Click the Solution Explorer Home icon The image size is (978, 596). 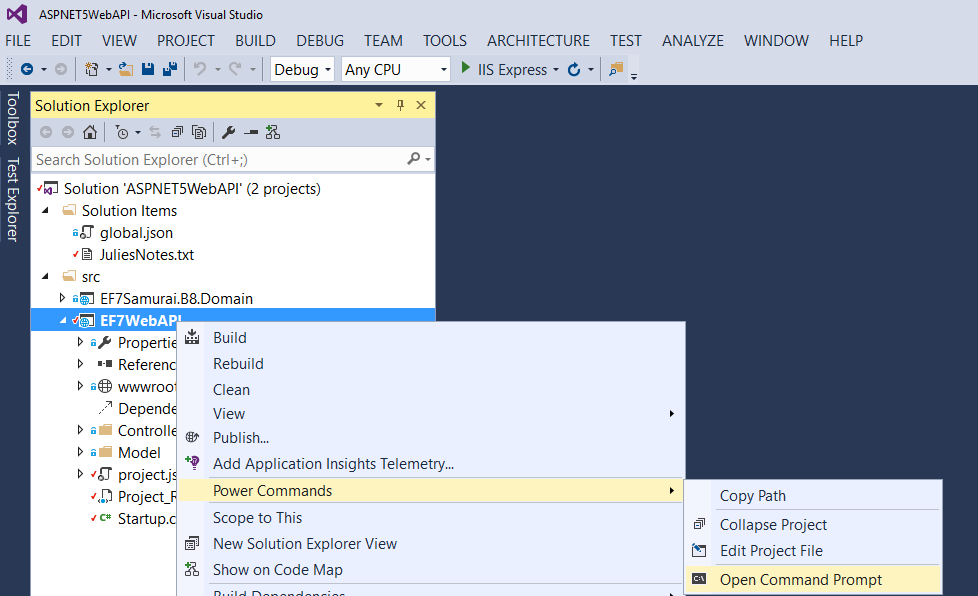click(x=90, y=132)
